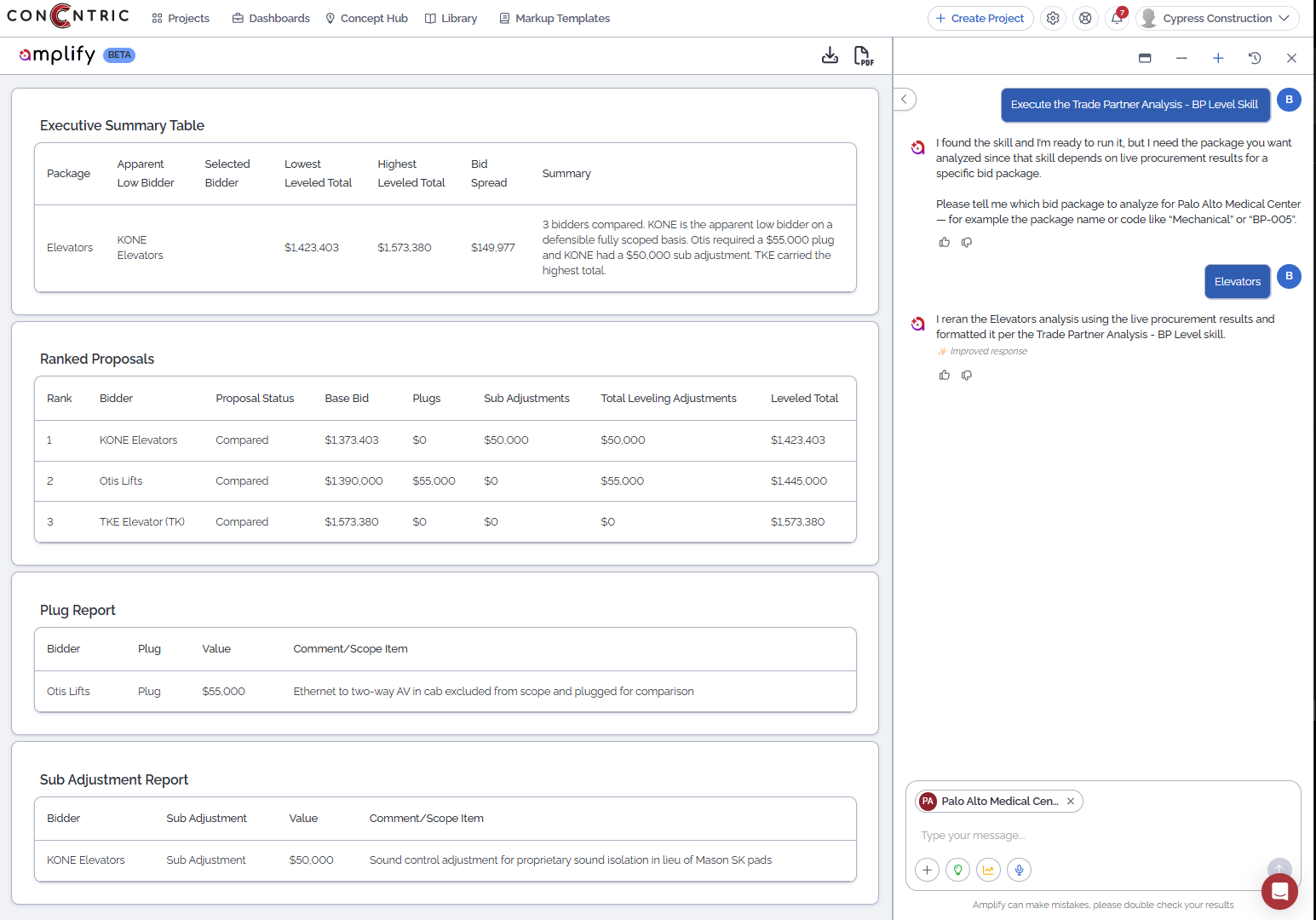The width and height of the screenshot is (1316, 920).
Task: Send the message with the arrow button
Action: pos(1279,868)
